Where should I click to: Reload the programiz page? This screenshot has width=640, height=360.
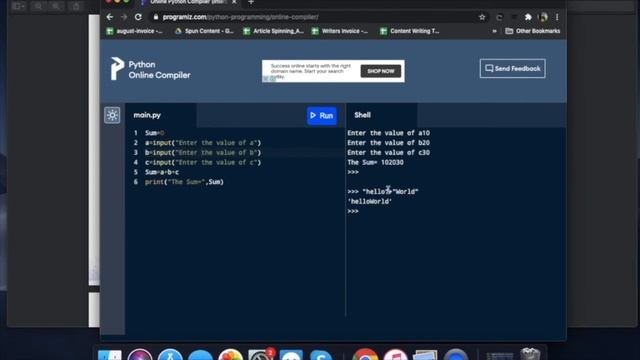tap(138, 17)
